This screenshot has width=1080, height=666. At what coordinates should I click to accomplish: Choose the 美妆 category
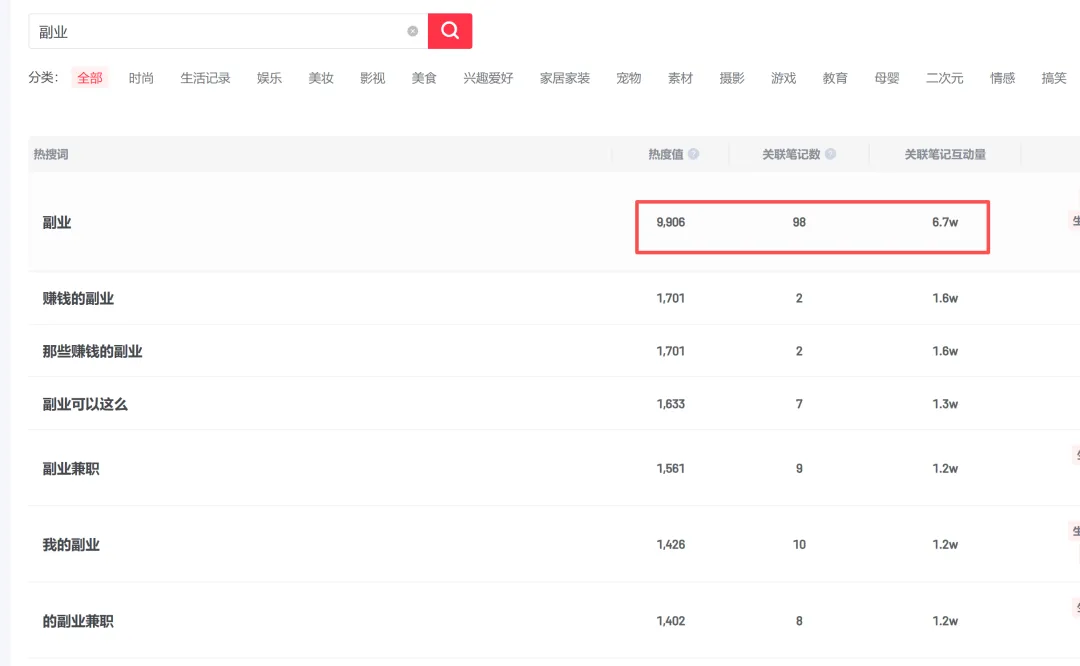[321, 78]
